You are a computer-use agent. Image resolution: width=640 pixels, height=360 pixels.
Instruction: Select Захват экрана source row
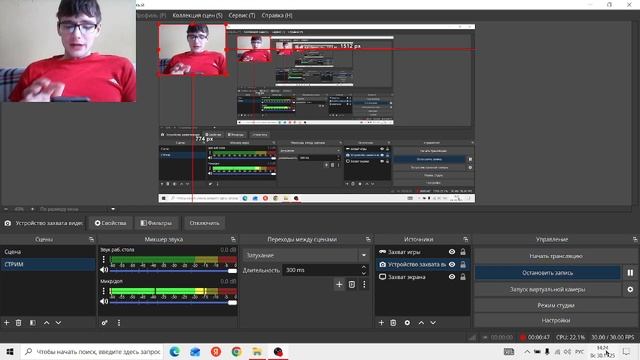click(x=422, y=277)
